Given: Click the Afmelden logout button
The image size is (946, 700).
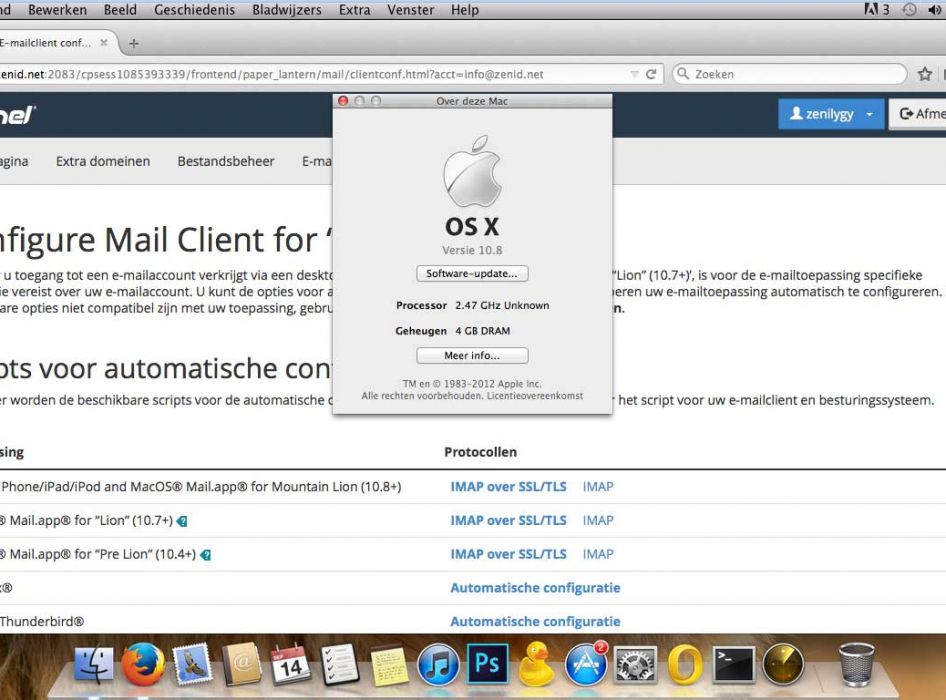Looking at the screenshot, I should 918,114.
